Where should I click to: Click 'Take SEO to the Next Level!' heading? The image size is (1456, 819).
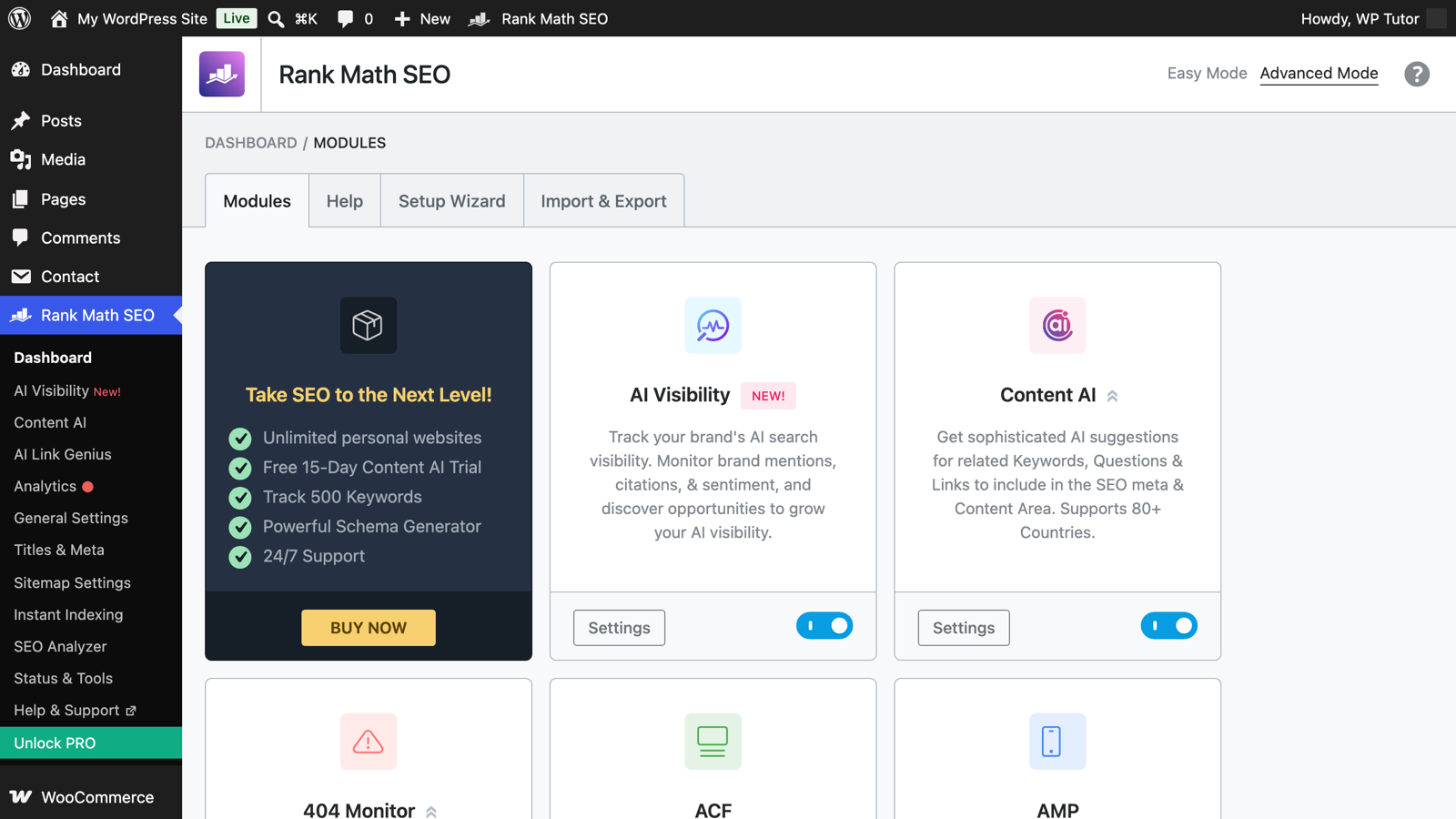pyautogui.click(x=369, y=395)
